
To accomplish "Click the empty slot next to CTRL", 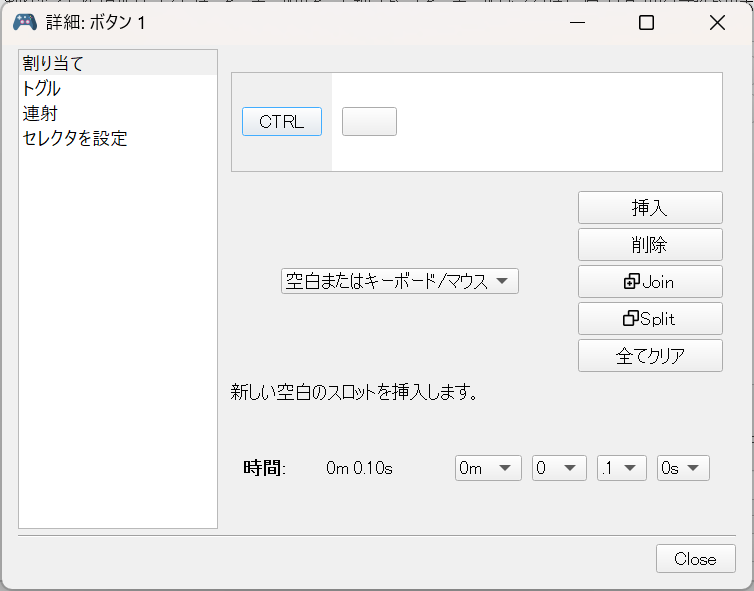I will point(369,121).
